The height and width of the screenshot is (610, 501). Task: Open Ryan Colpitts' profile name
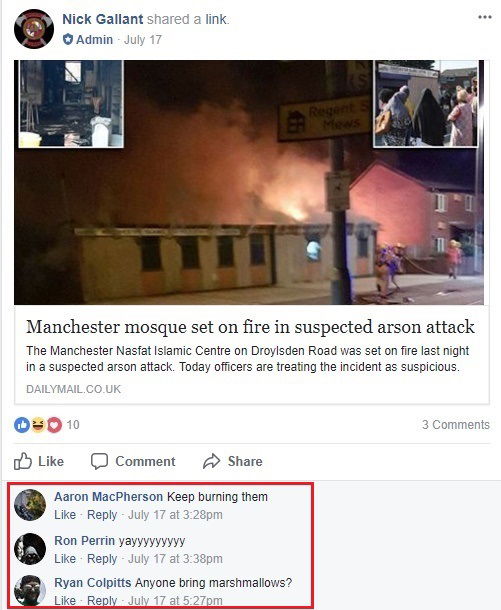tap(93, 583)
